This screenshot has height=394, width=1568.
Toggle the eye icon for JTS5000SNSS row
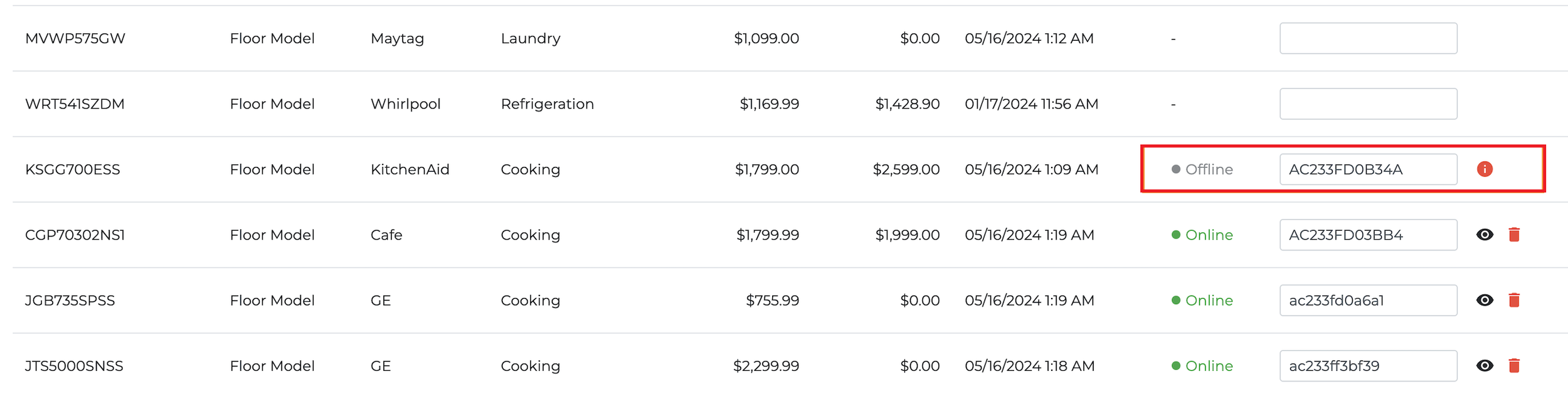(1485, 366)
